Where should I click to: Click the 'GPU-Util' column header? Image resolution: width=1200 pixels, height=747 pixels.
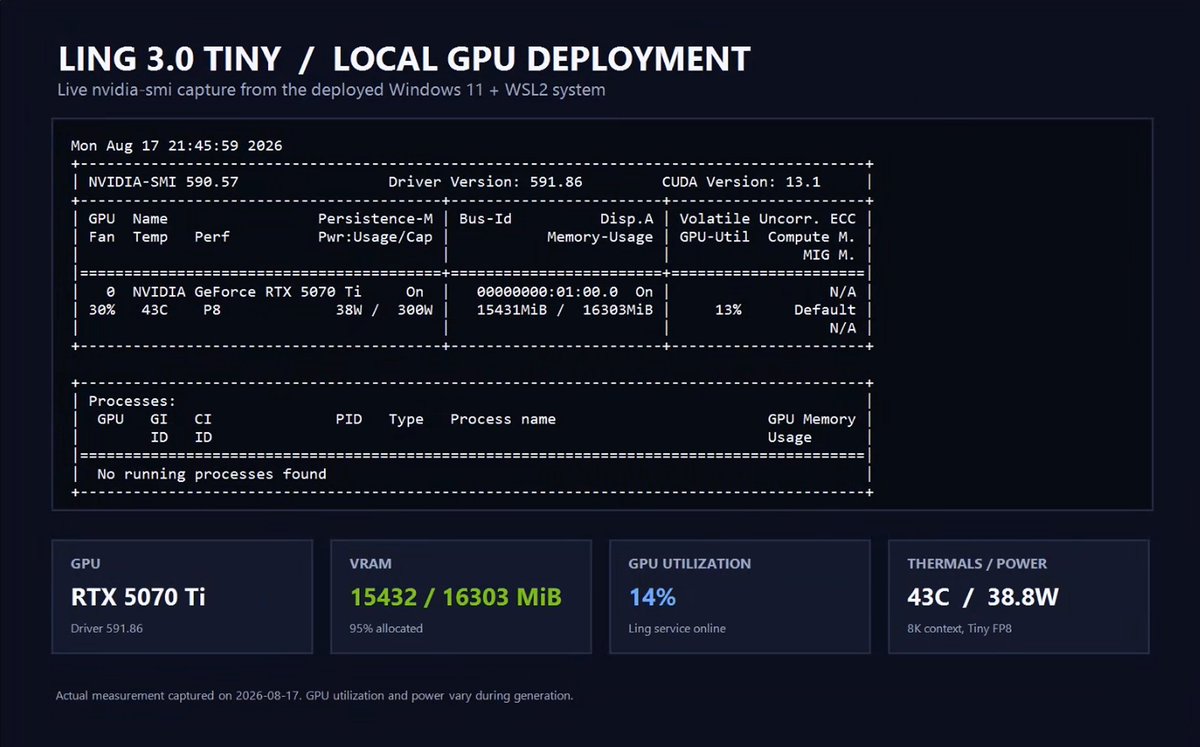(715, 237)
